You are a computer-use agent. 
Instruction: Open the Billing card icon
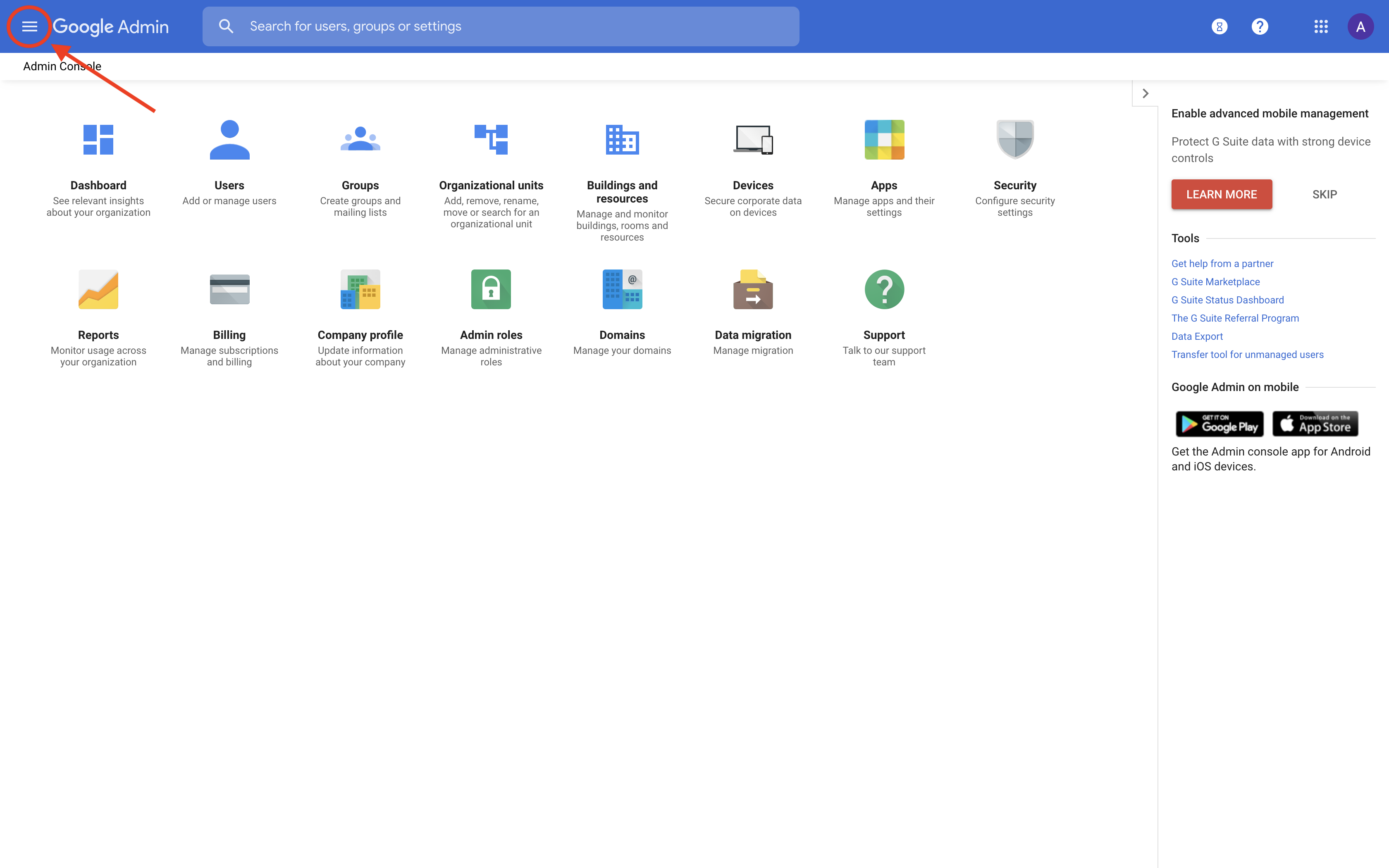coord(229,289)
